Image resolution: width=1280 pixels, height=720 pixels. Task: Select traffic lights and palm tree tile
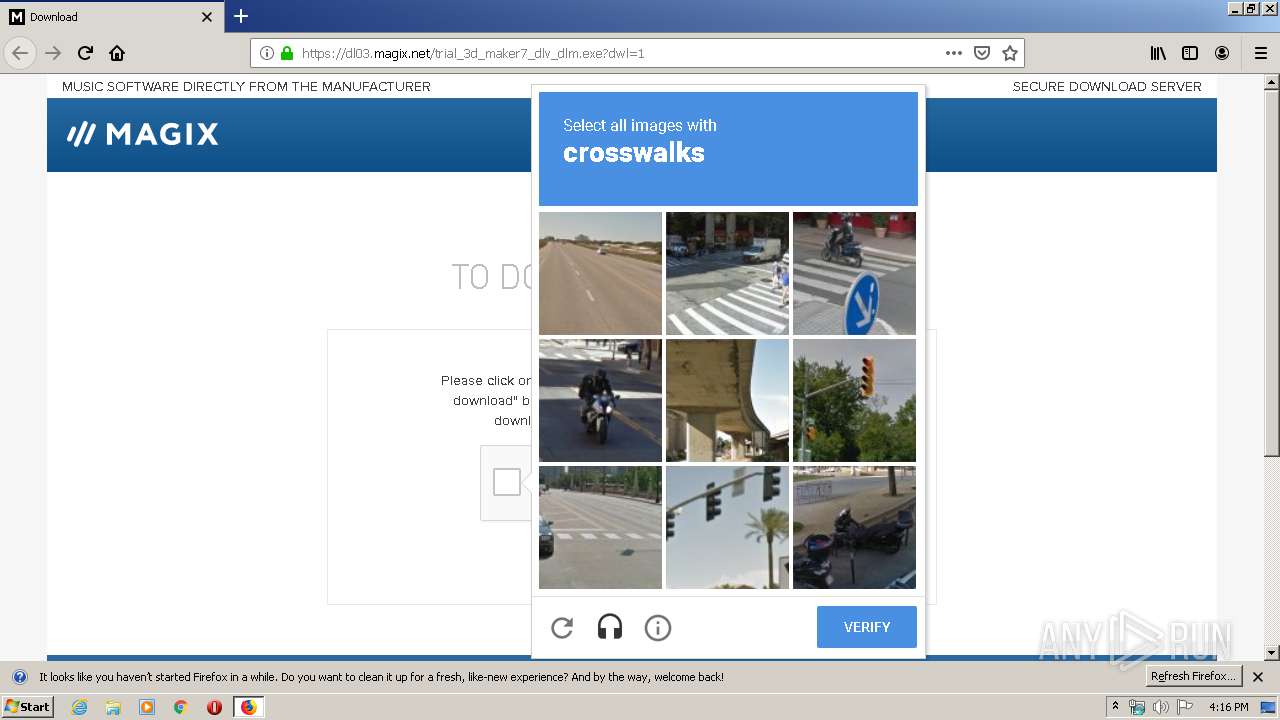click(727, 527)
